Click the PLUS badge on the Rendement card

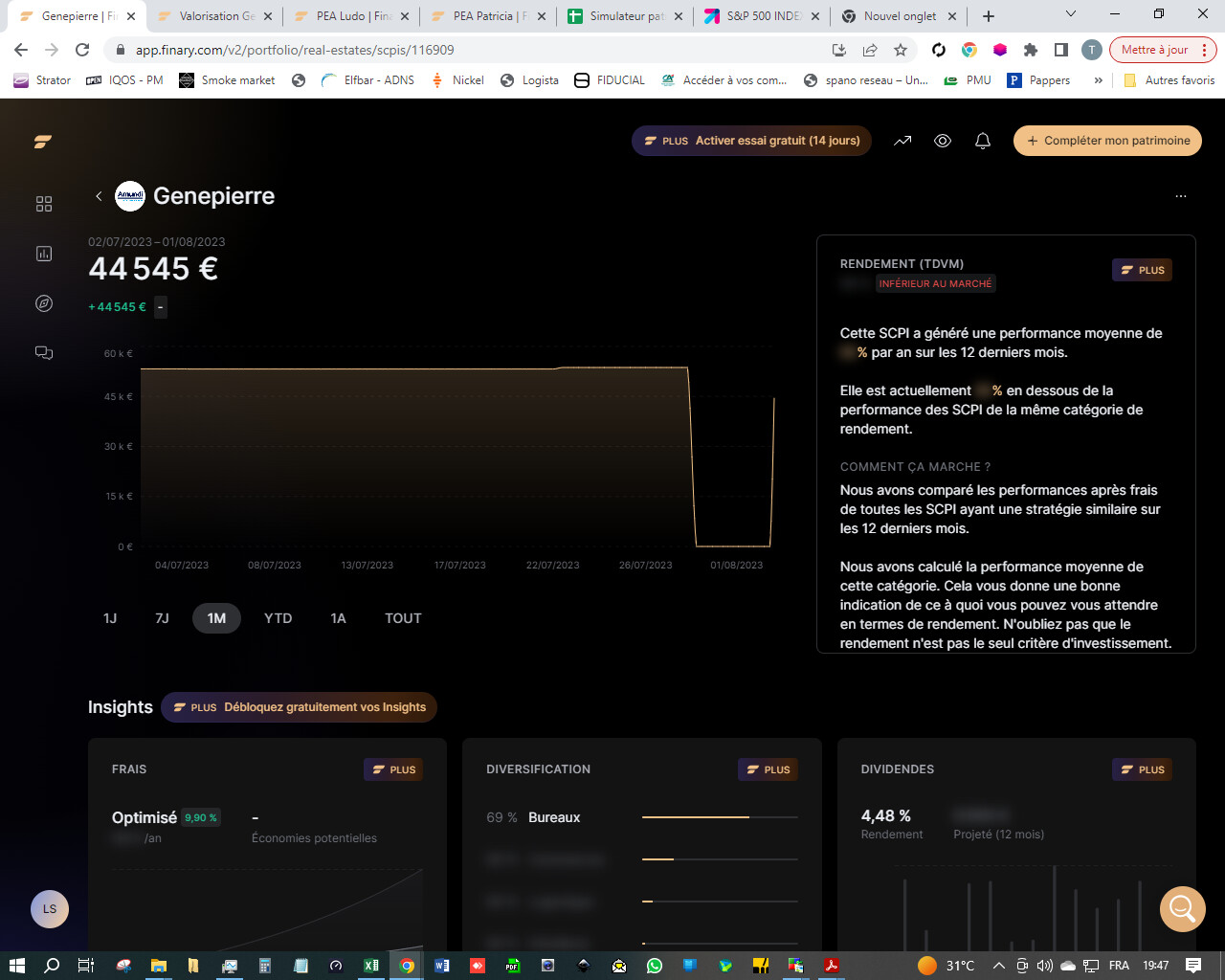click(1142, 270)
